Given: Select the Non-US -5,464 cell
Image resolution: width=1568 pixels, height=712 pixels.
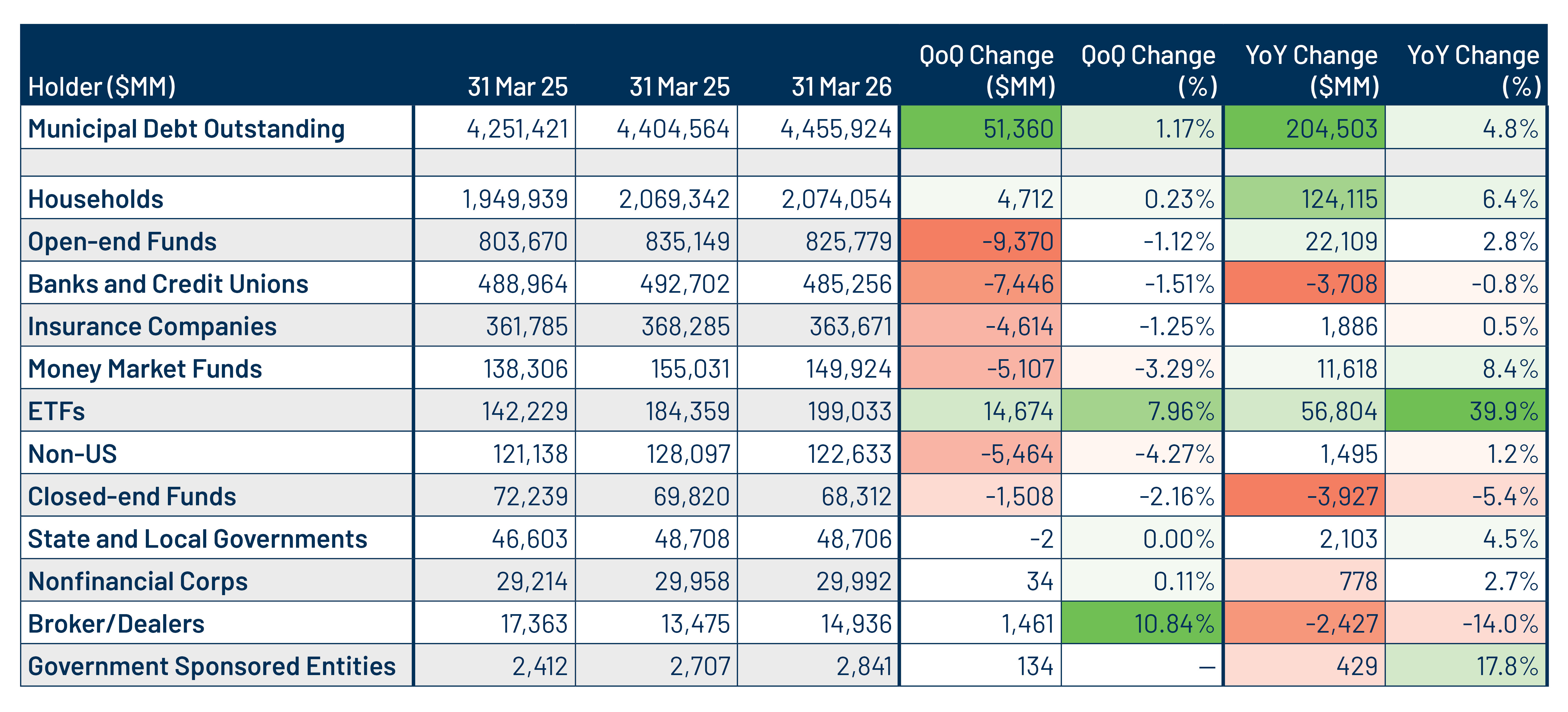Looking at the screenshot, I should [981, 453].
